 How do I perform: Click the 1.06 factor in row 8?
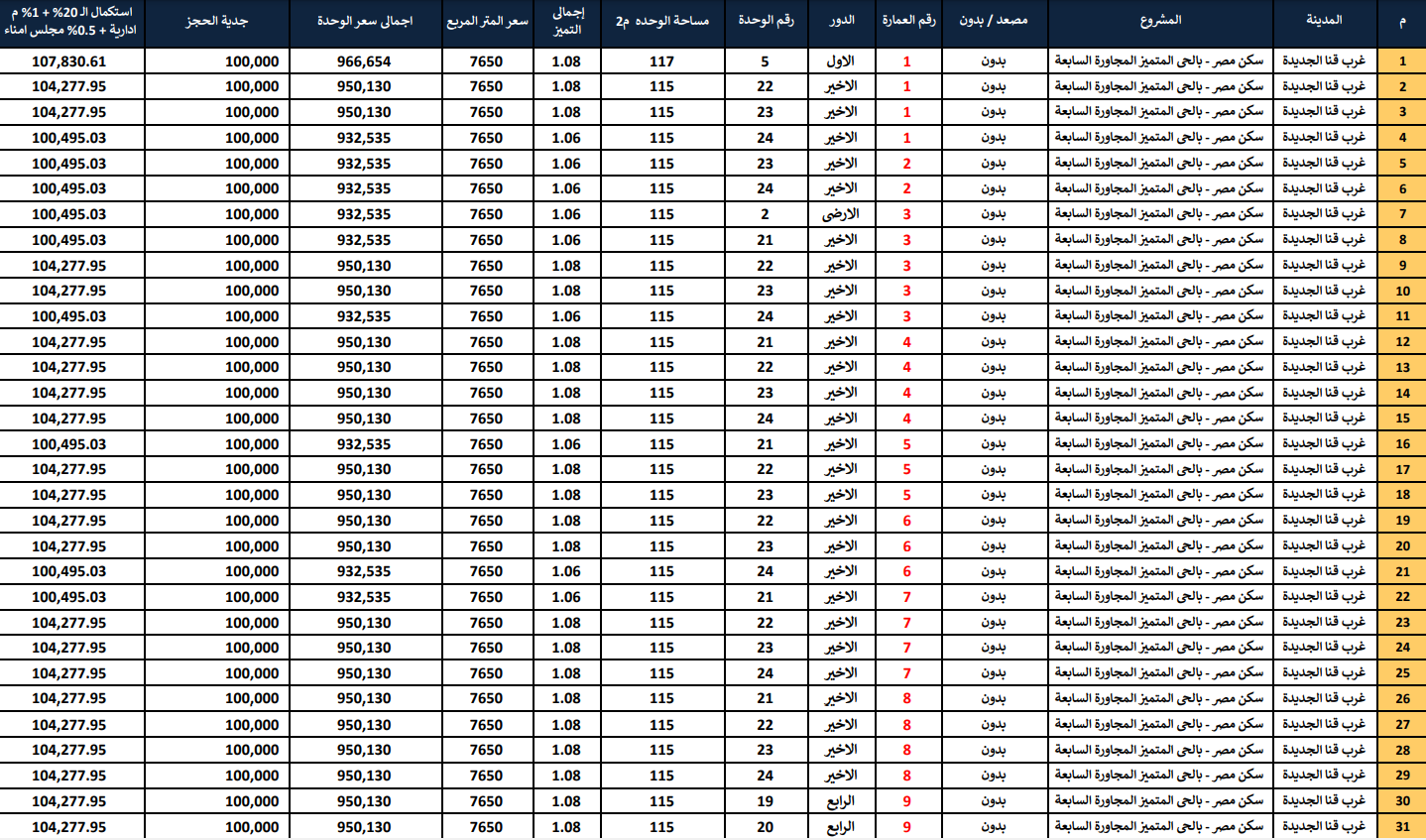click(566, 240)
